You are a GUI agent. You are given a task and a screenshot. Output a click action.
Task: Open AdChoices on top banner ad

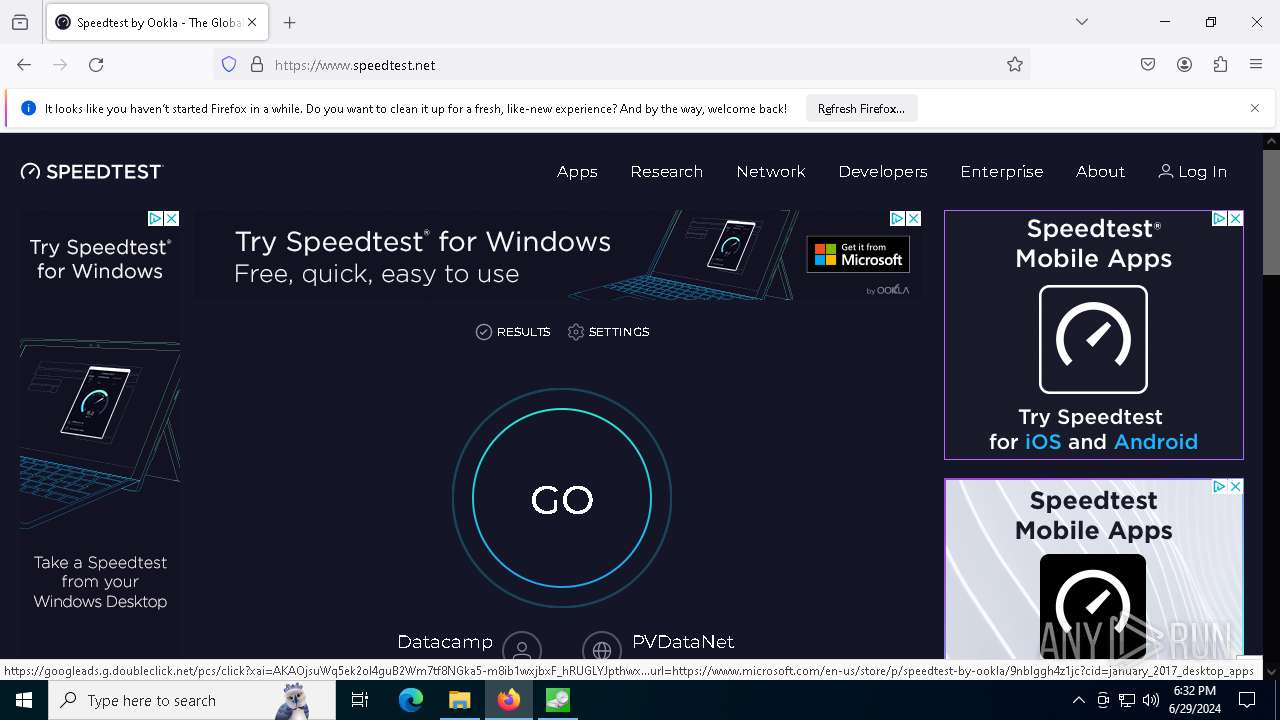click(x=898, y=218)
